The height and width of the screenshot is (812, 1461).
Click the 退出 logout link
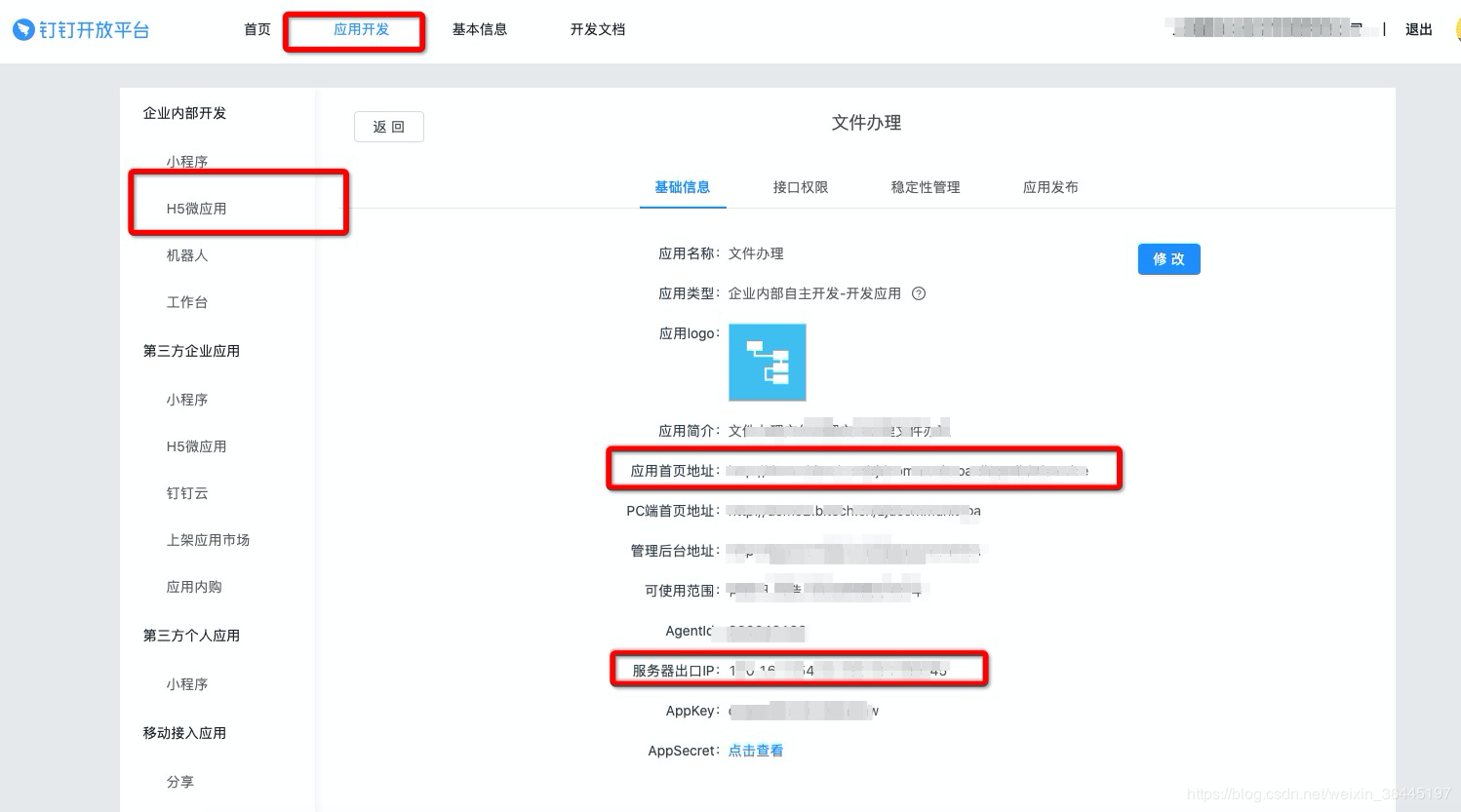pos(1419,29)
